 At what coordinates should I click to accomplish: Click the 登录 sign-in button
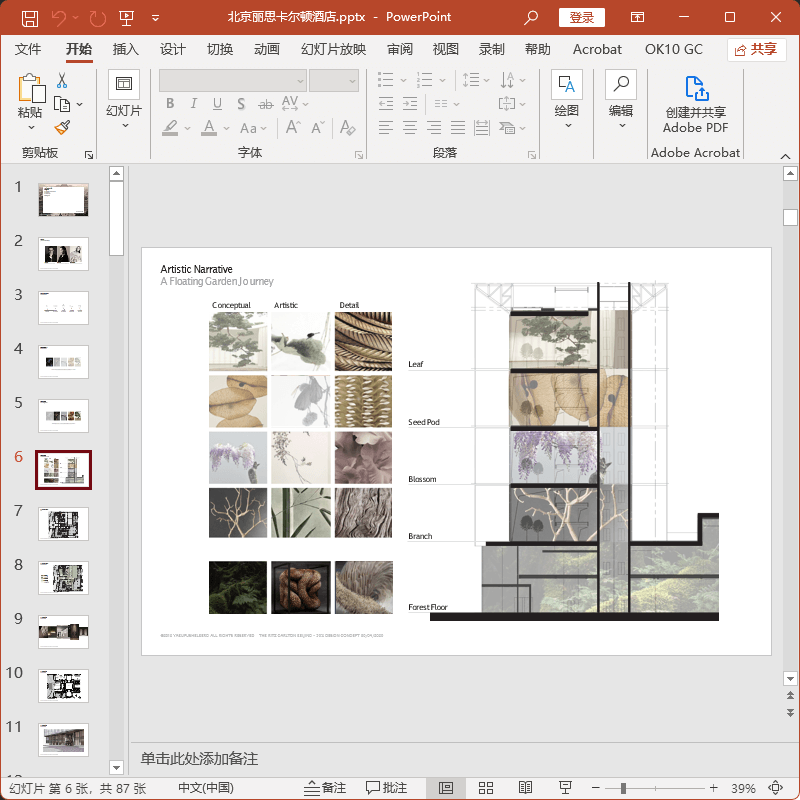[581, 17]
